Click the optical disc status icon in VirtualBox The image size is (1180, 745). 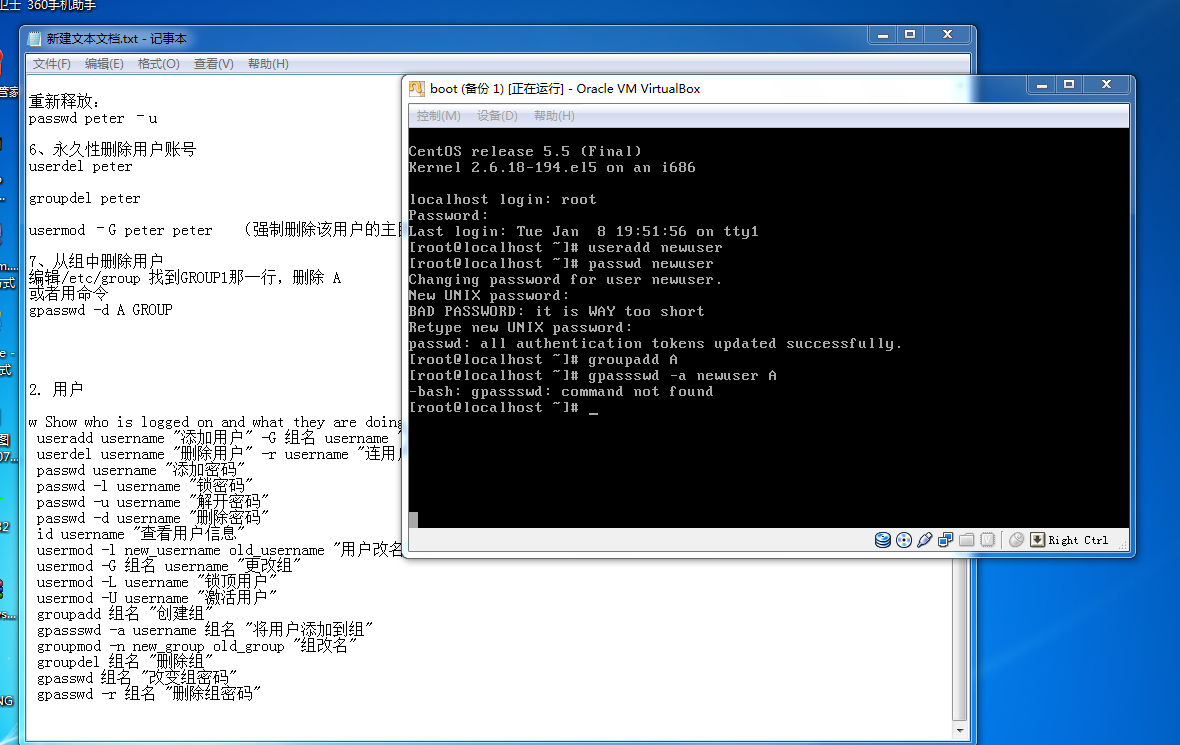pyautogui.click(x=904, y=540)
